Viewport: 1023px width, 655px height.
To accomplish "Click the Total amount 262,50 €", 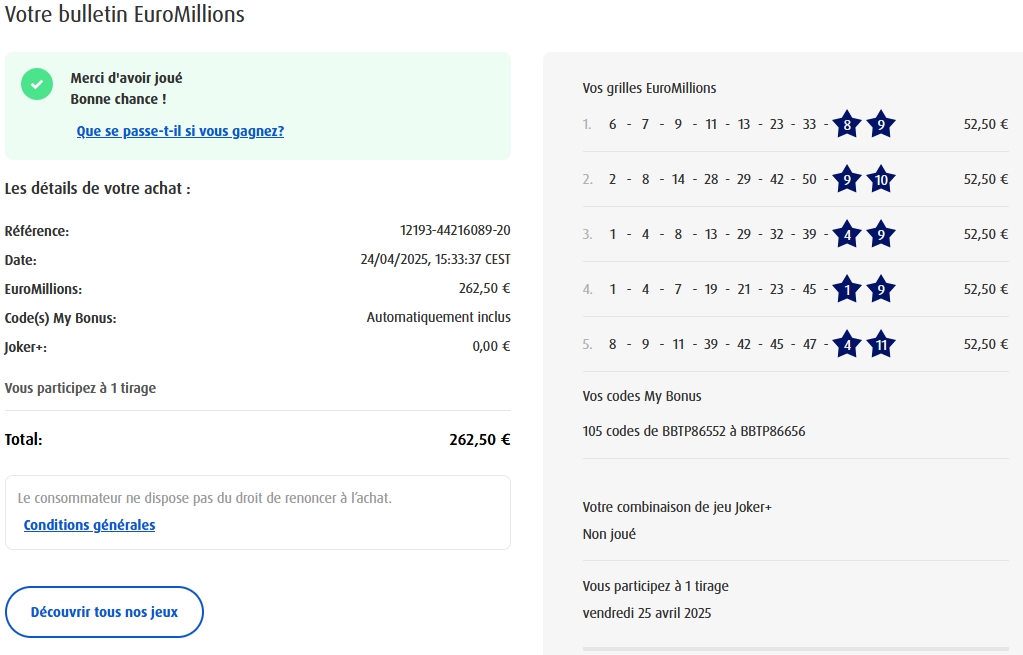I will 480,439.
